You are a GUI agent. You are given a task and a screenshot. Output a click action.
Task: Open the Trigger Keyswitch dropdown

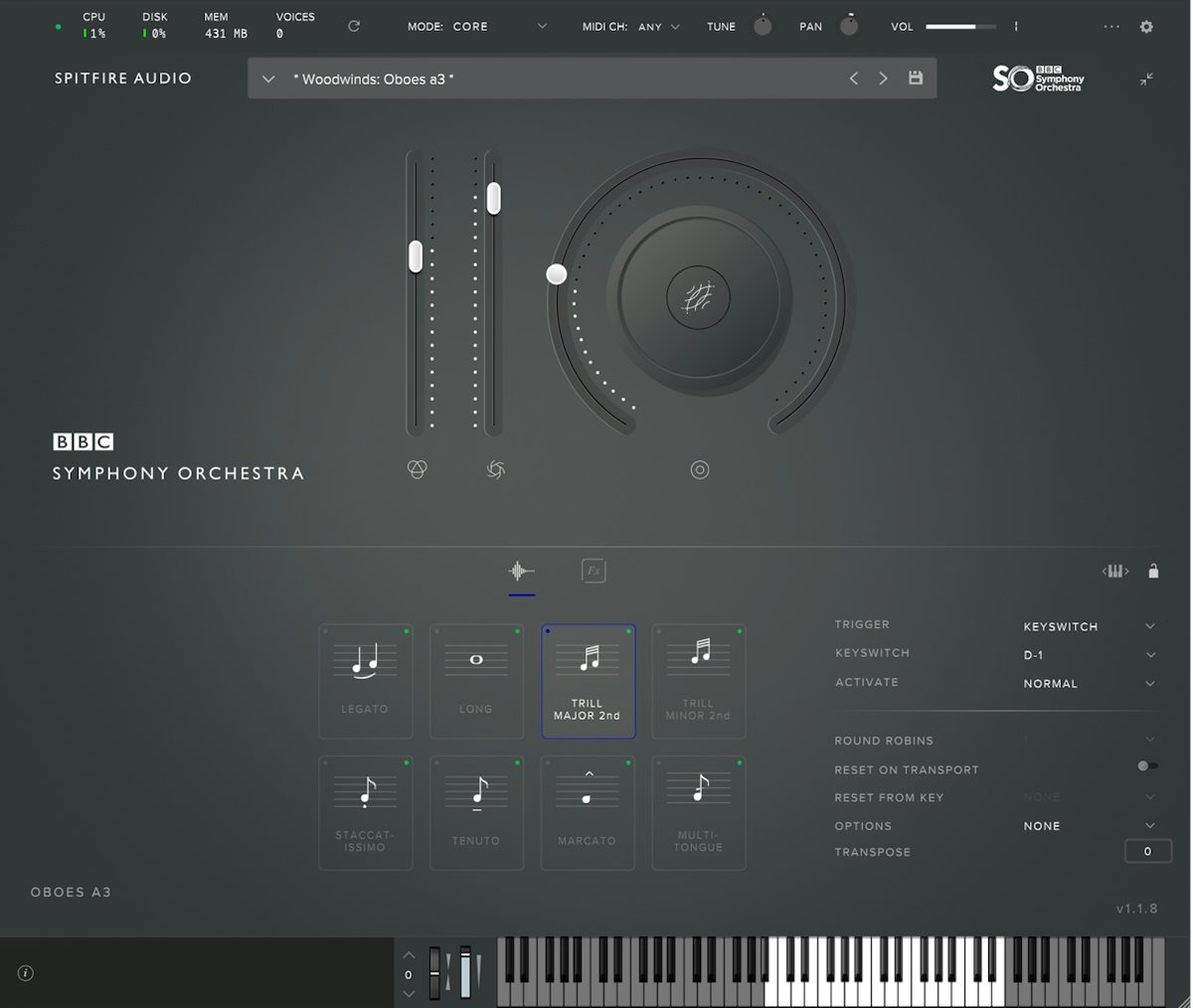tap(1089, 626)
